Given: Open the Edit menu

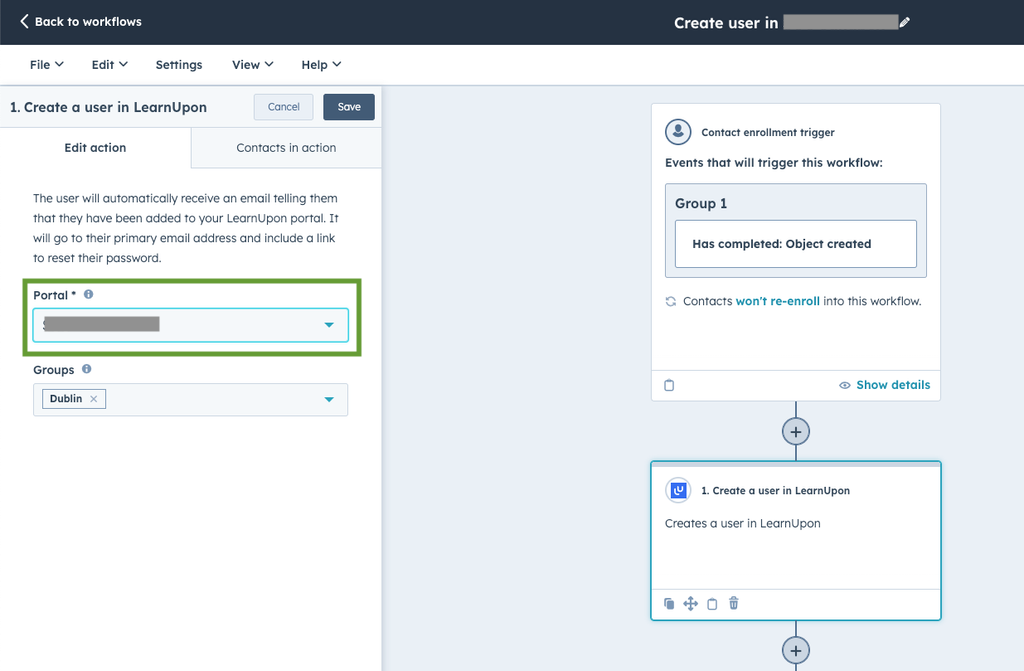Looking at the screenshot, I should (x=109, y=65).
